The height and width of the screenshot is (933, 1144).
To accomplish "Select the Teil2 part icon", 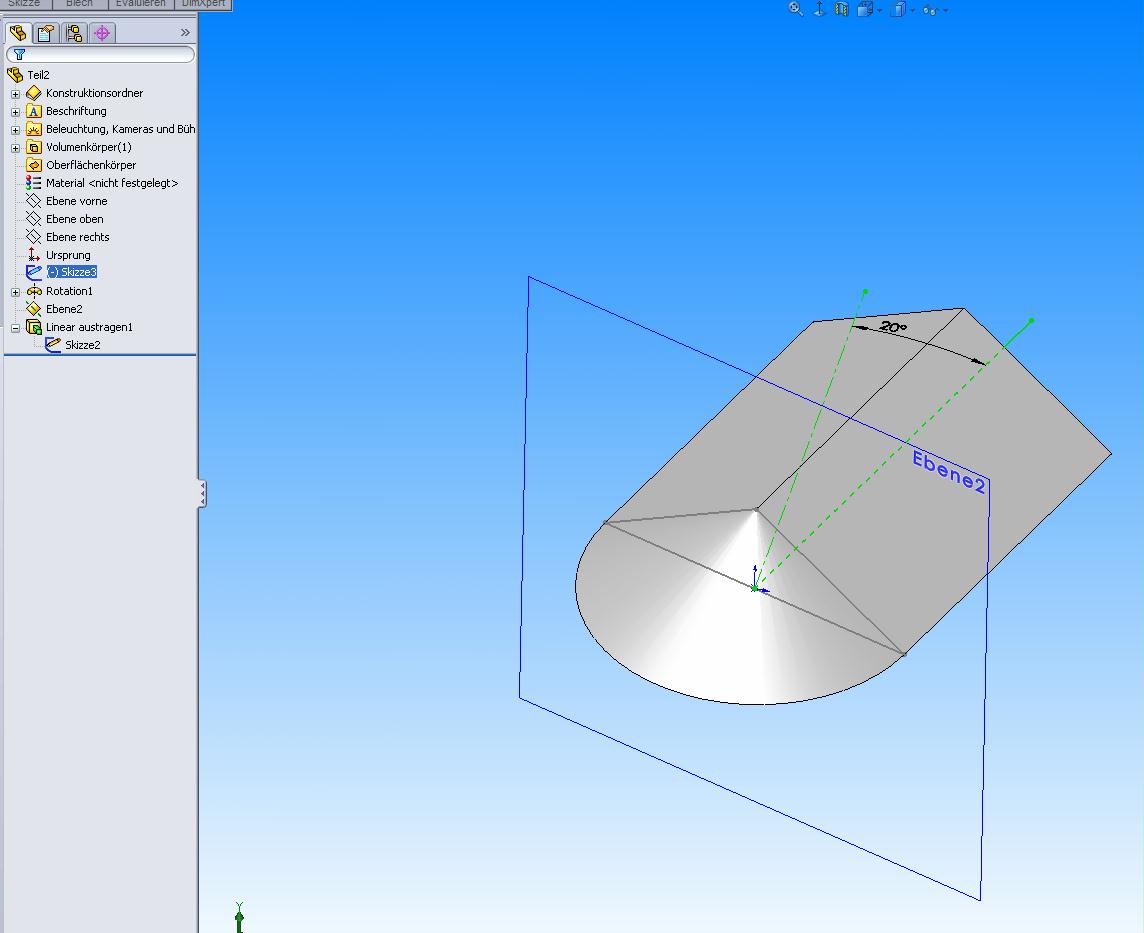I will (15, 74).
